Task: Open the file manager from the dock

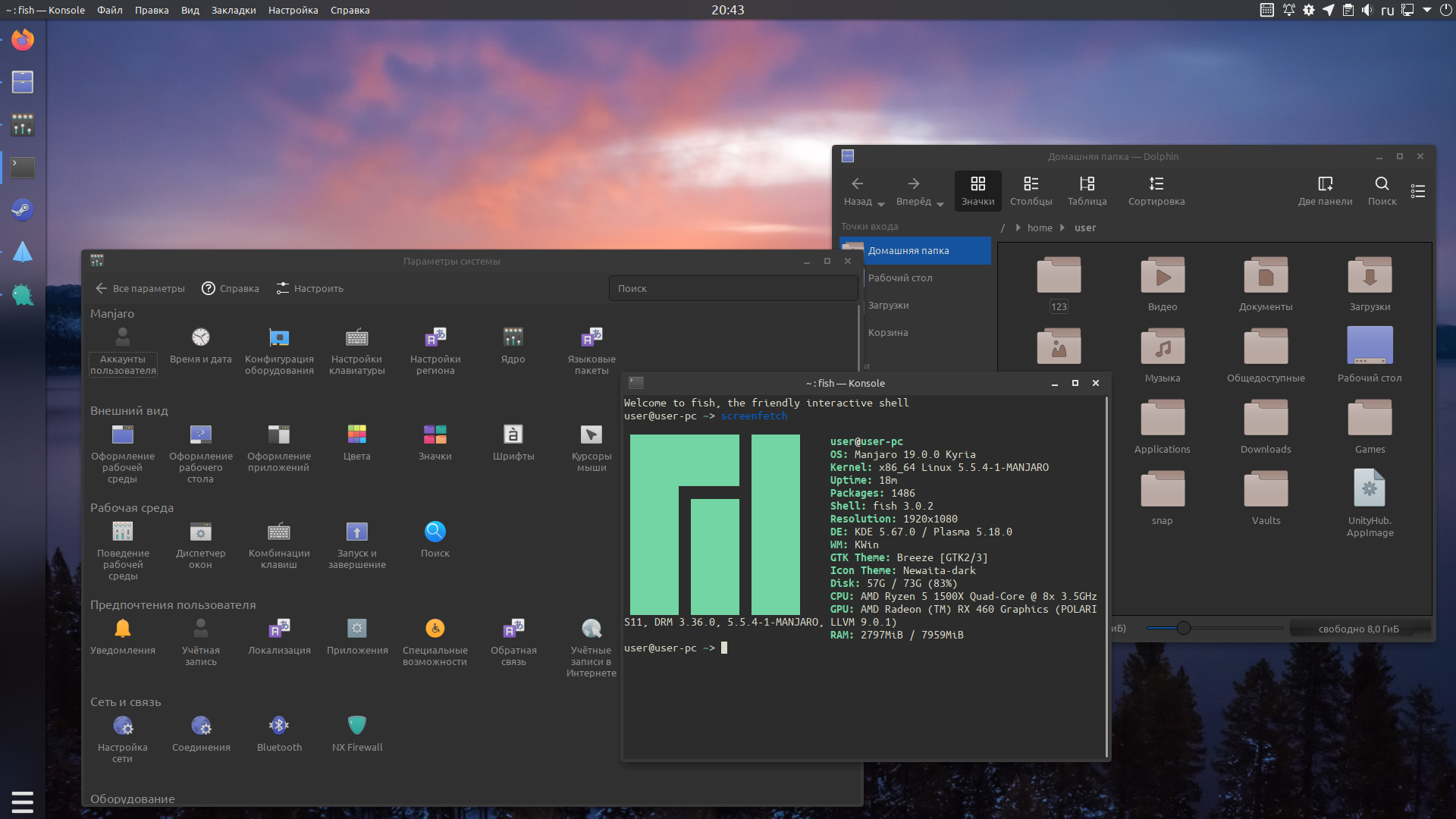Action: pos(23,82)
